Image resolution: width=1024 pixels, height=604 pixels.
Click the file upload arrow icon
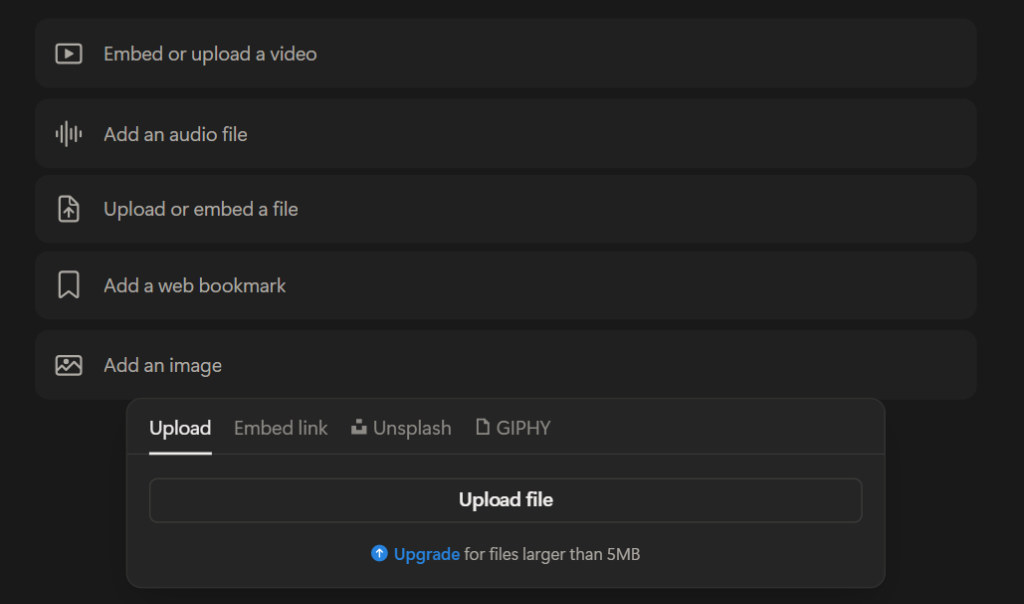[68, 208]
